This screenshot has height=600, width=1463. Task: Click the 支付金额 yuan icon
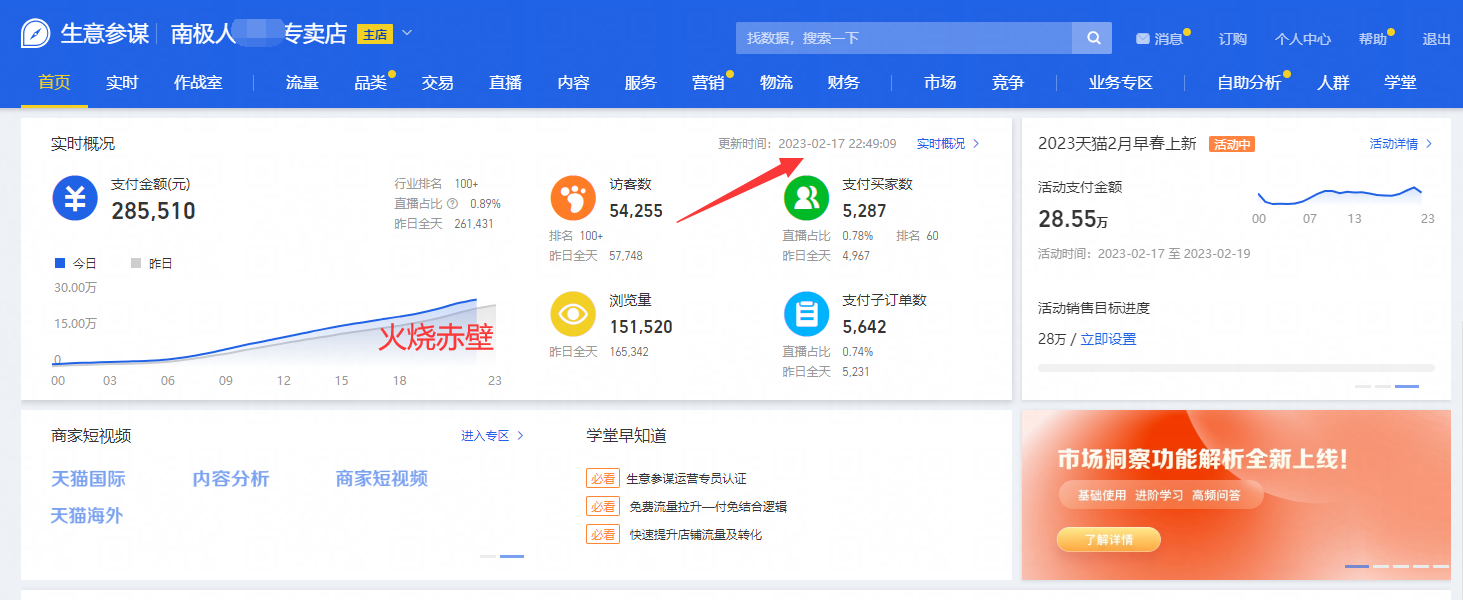[75, 198]
